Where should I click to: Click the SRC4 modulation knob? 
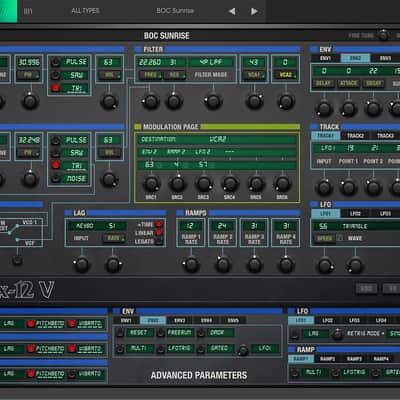click(x=230, y=184)
